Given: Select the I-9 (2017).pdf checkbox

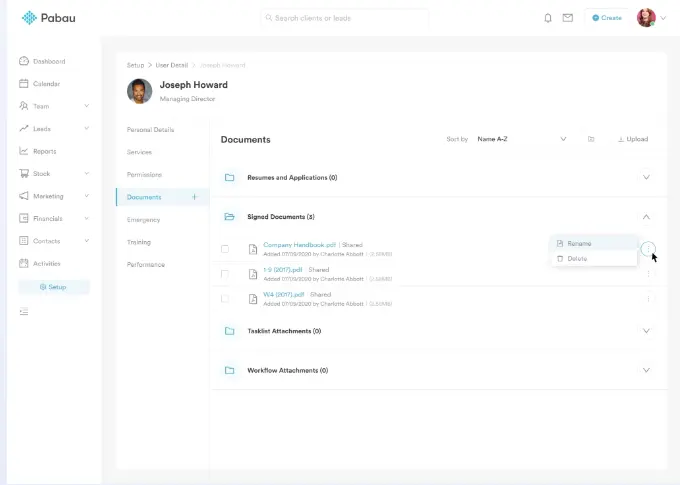Looking at the screenshot, I should point(225,274).
